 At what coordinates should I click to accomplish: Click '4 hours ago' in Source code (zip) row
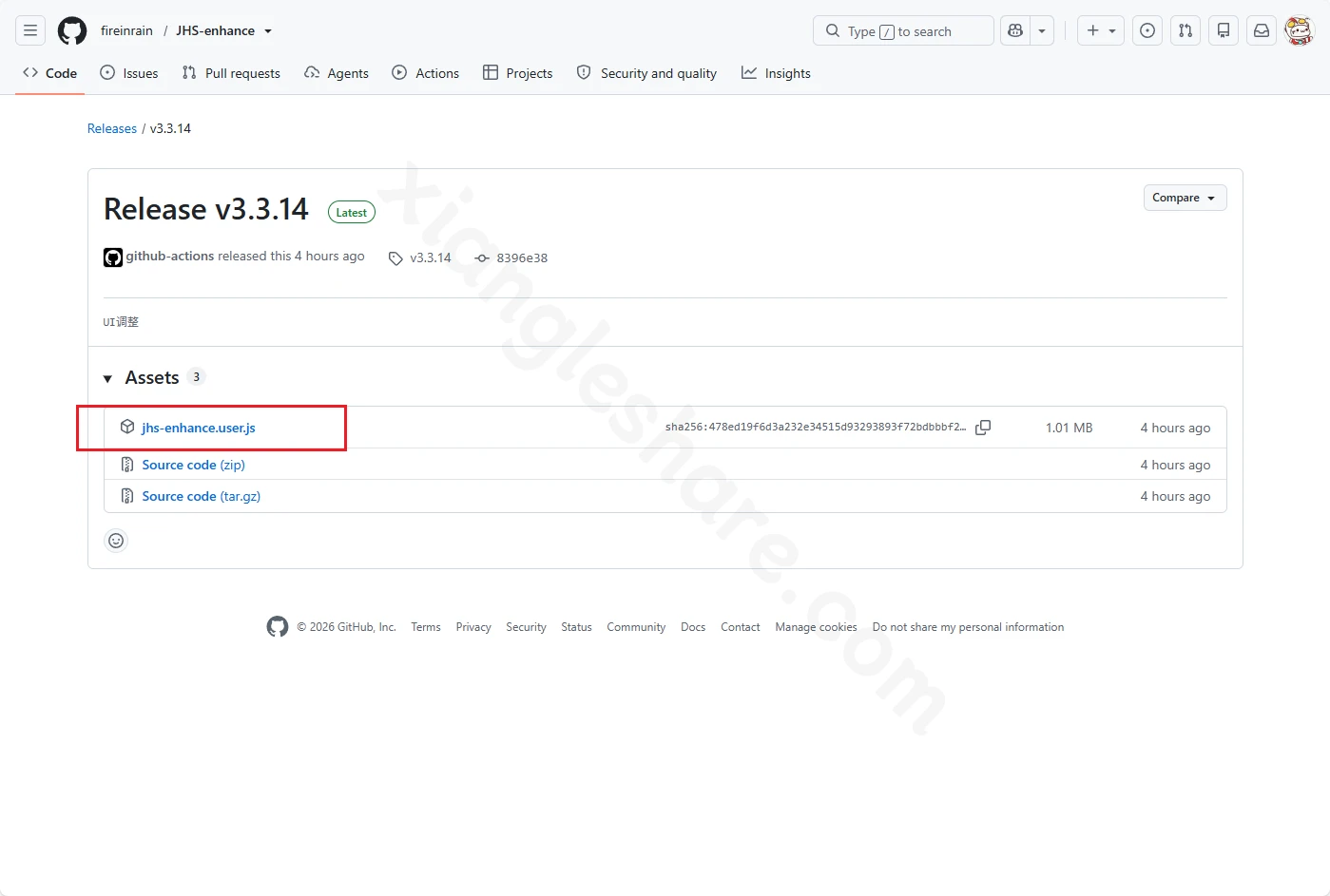tap(1176, 465)
